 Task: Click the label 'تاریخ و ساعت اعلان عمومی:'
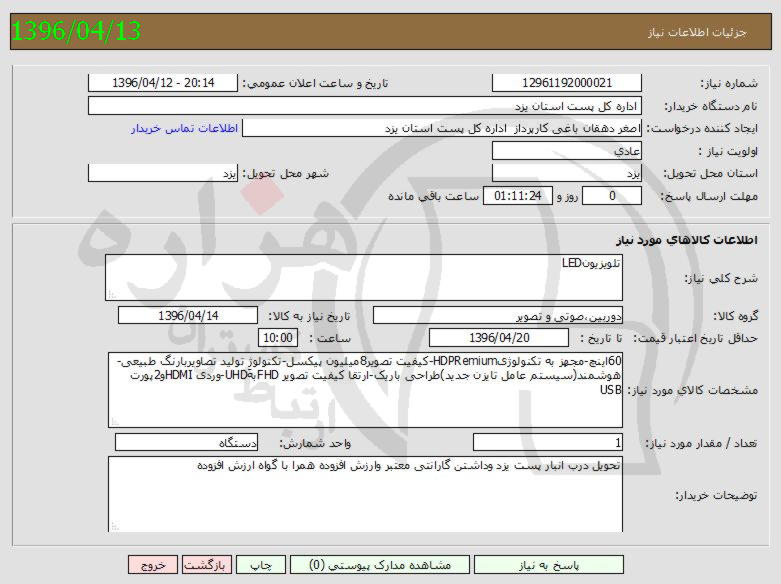click(315, 83)
